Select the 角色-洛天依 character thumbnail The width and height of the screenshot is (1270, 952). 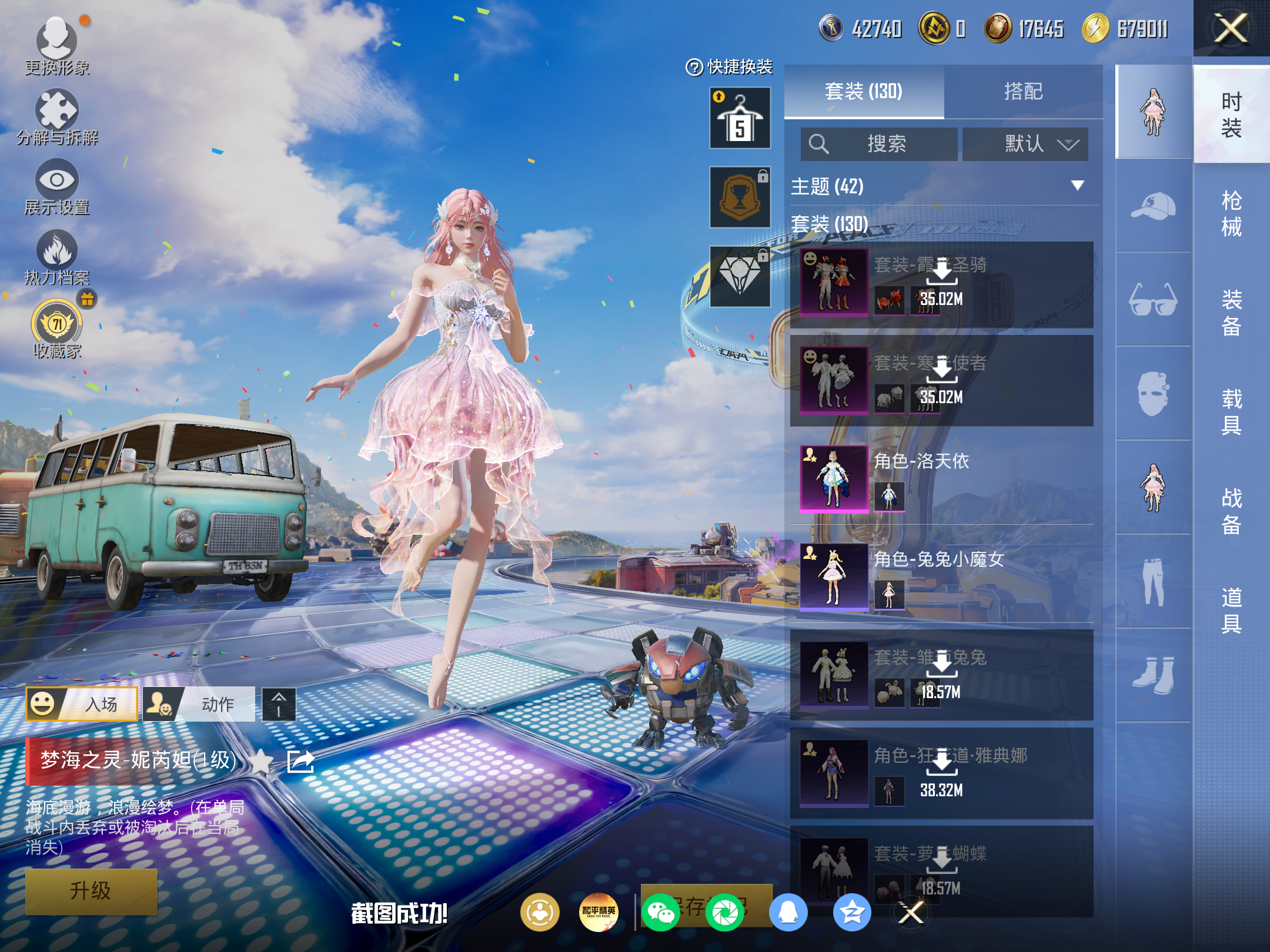point(834,480)
